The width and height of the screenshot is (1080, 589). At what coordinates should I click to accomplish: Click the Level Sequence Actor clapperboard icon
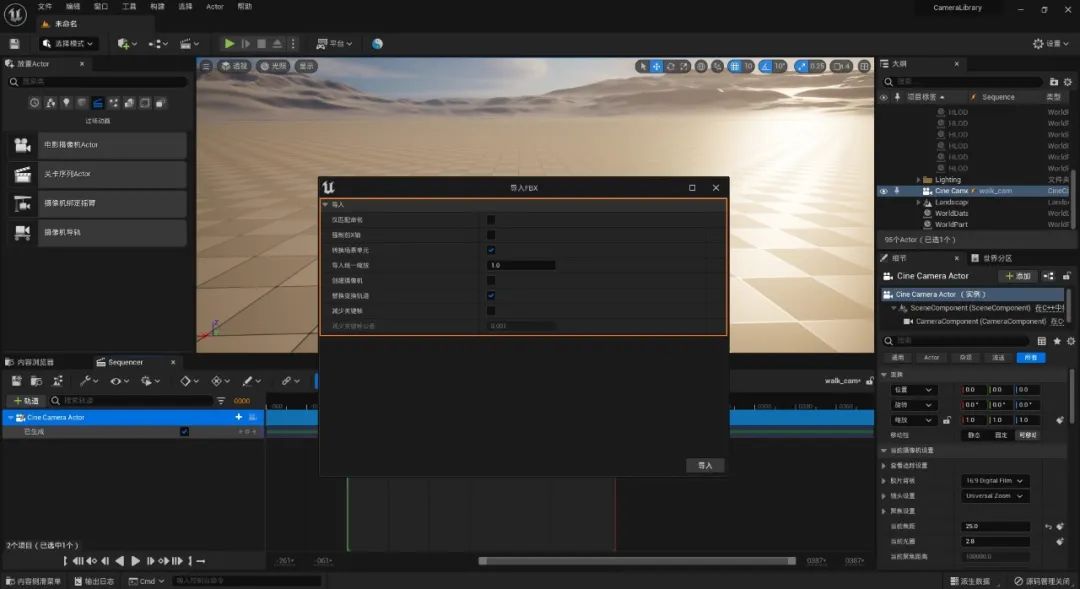(x=22, y=174)
